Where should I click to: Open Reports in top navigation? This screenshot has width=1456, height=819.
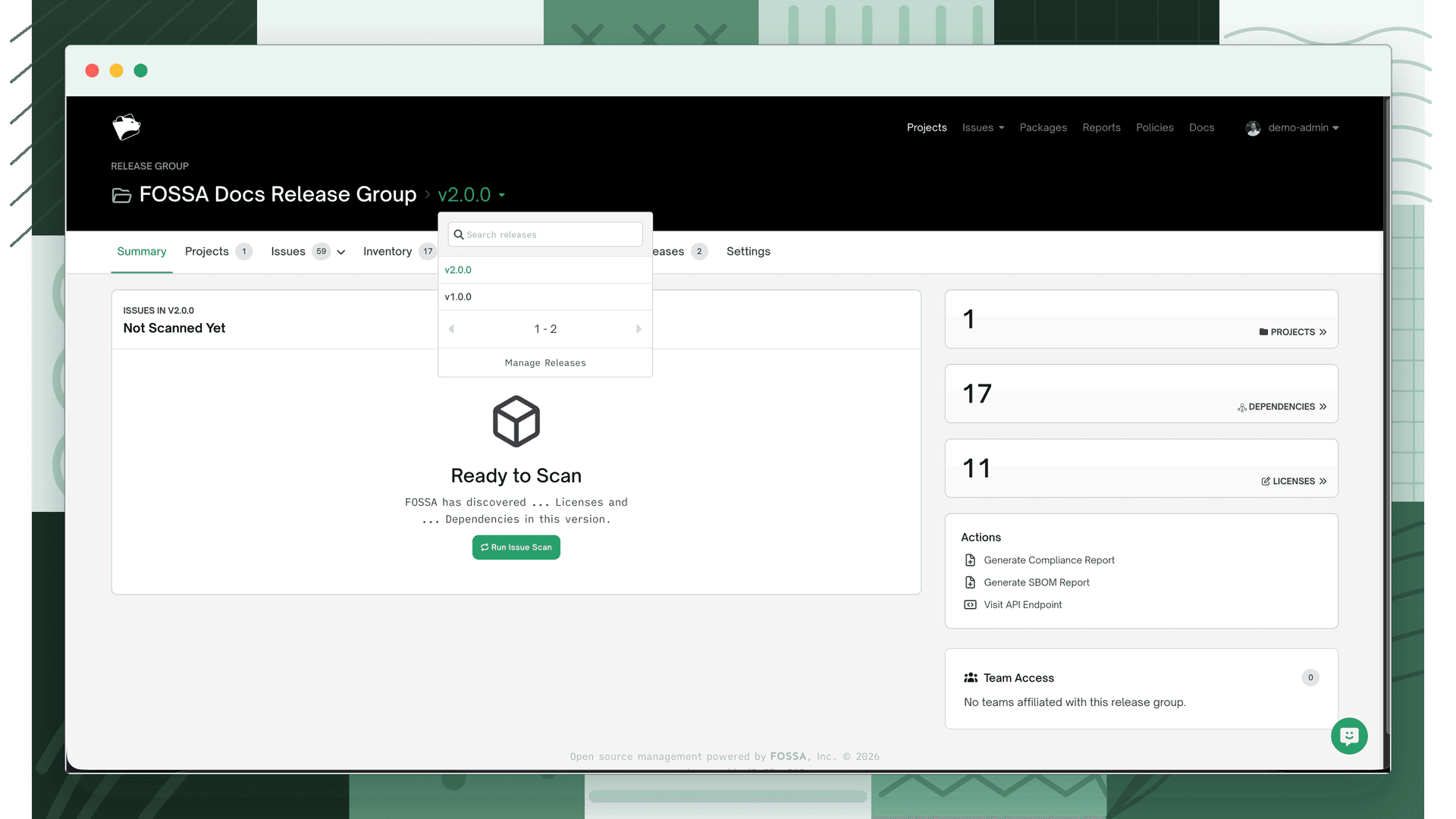pos(1101,127)
